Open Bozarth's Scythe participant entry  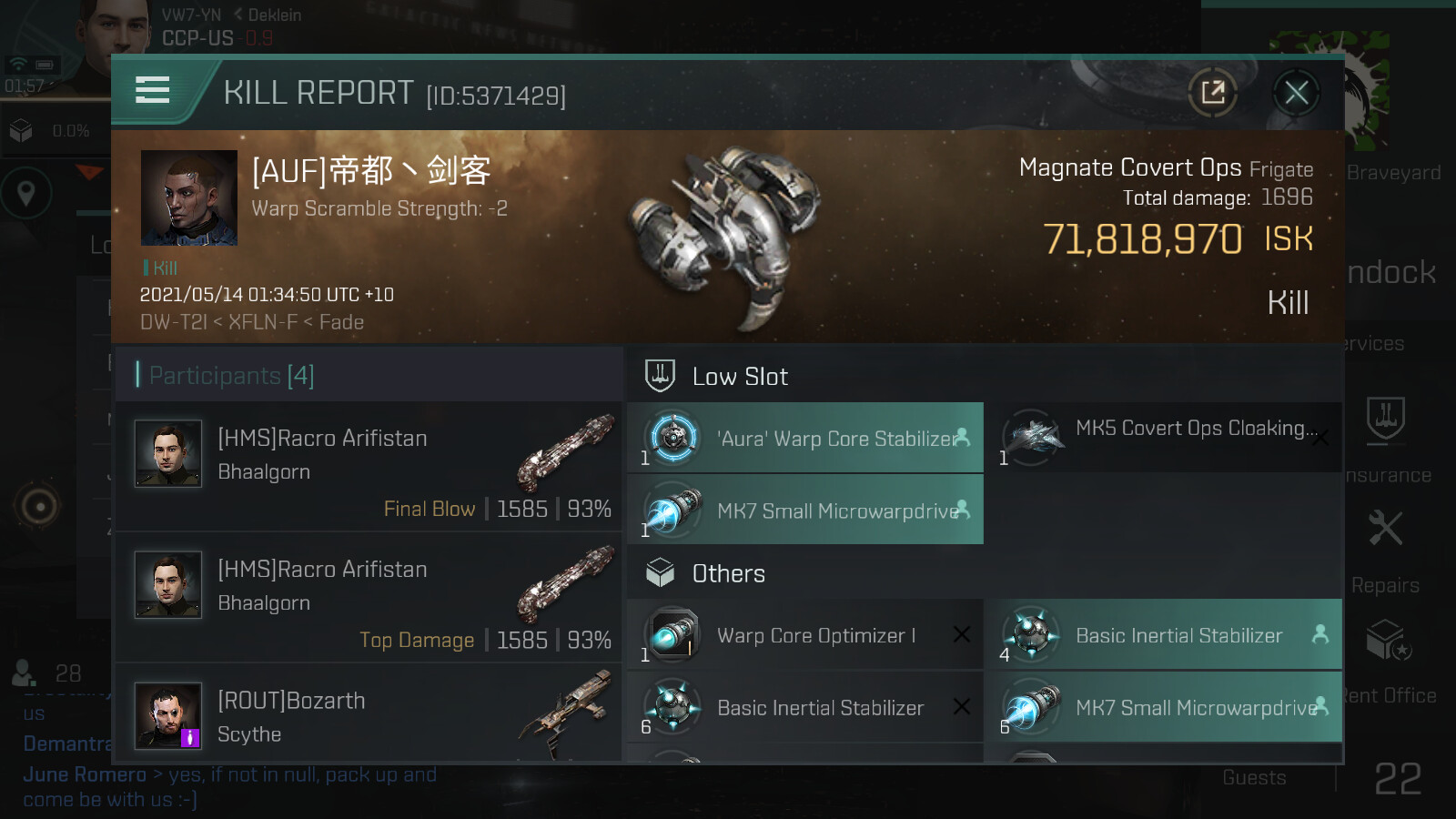pyautogui.click(x=369, y=717)
